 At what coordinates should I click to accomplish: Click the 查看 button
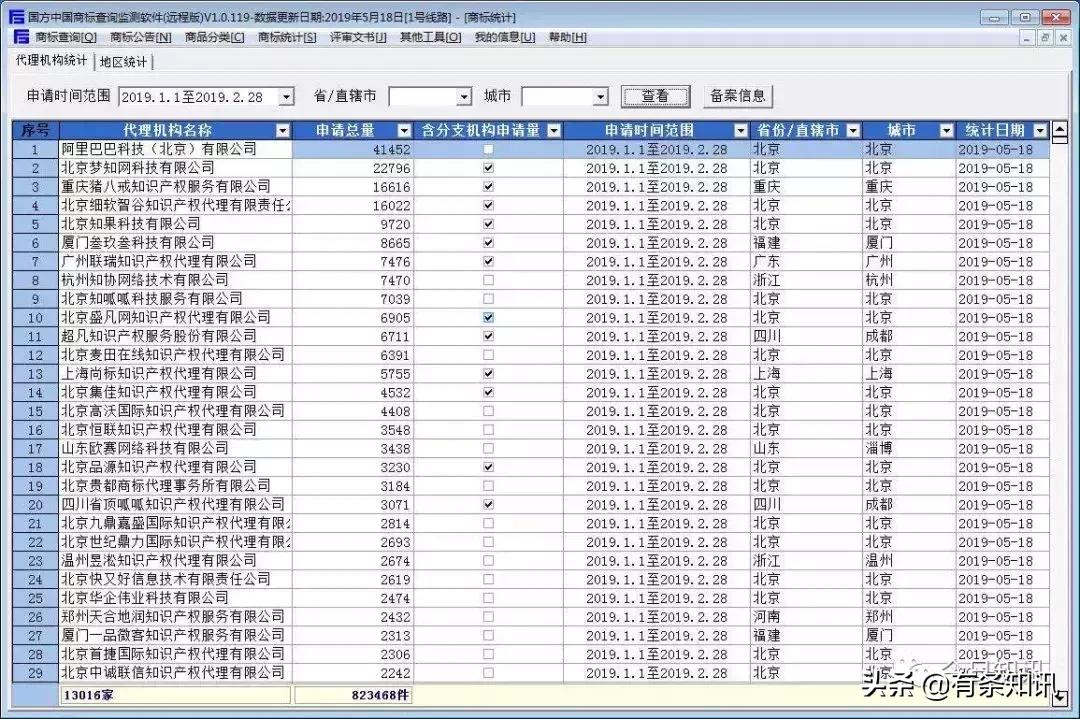tap(656, 96)
